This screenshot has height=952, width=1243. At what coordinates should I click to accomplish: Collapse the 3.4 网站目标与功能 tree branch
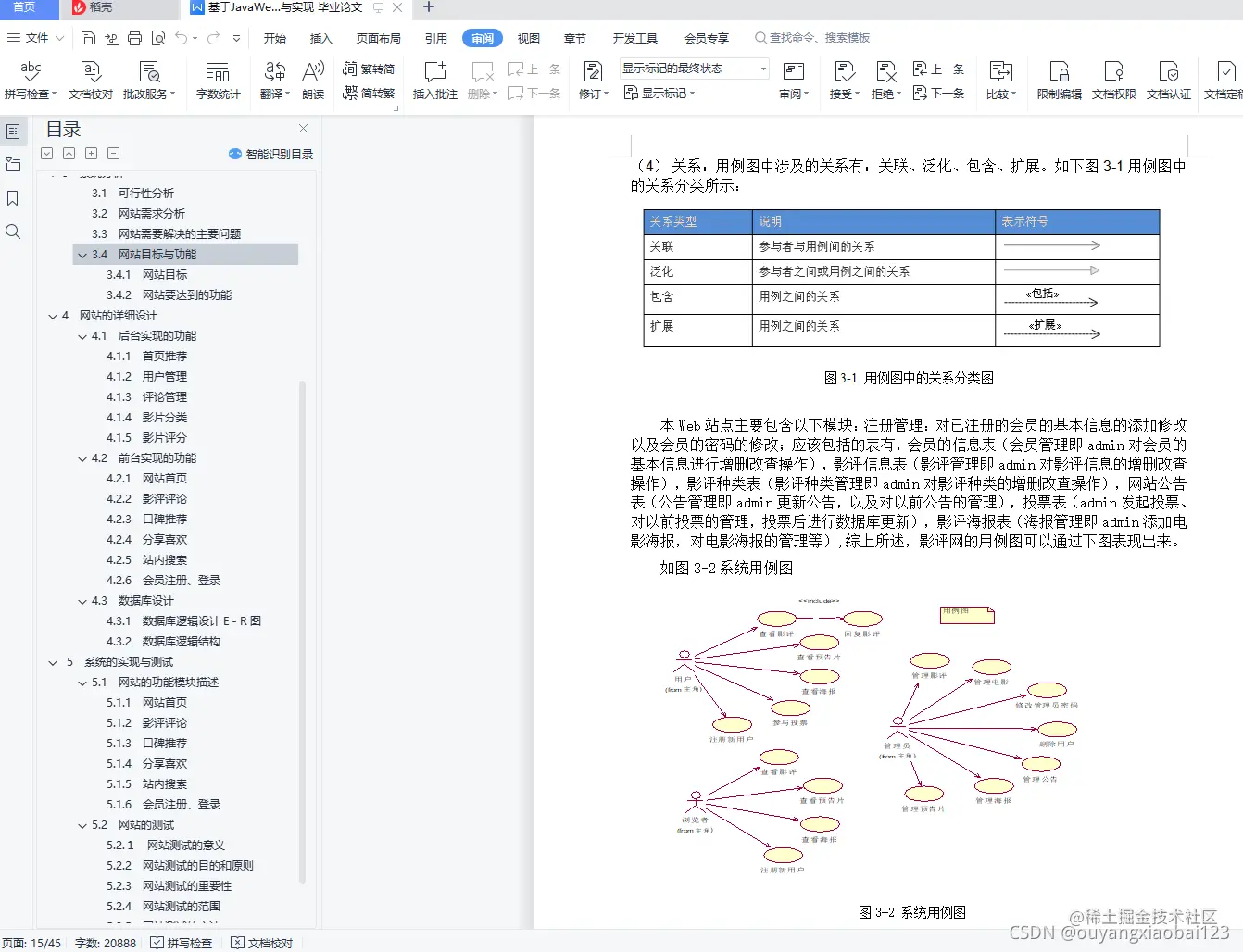[82, 254]
